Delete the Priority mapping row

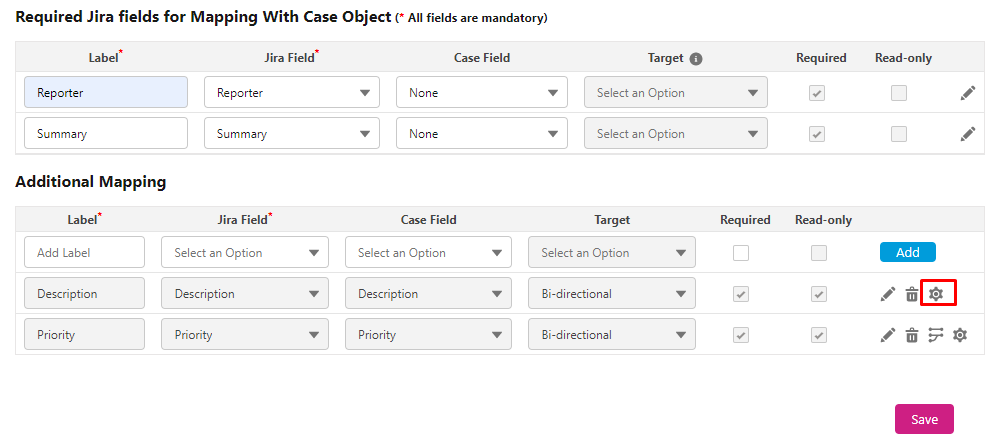coord(912,335)
